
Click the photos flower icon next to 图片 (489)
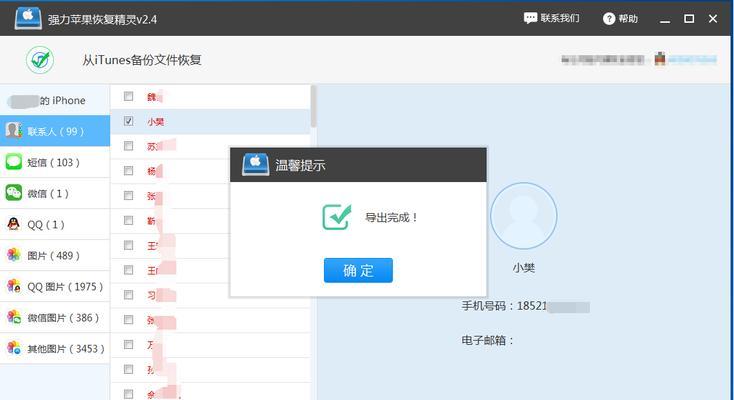pos(14,255)
